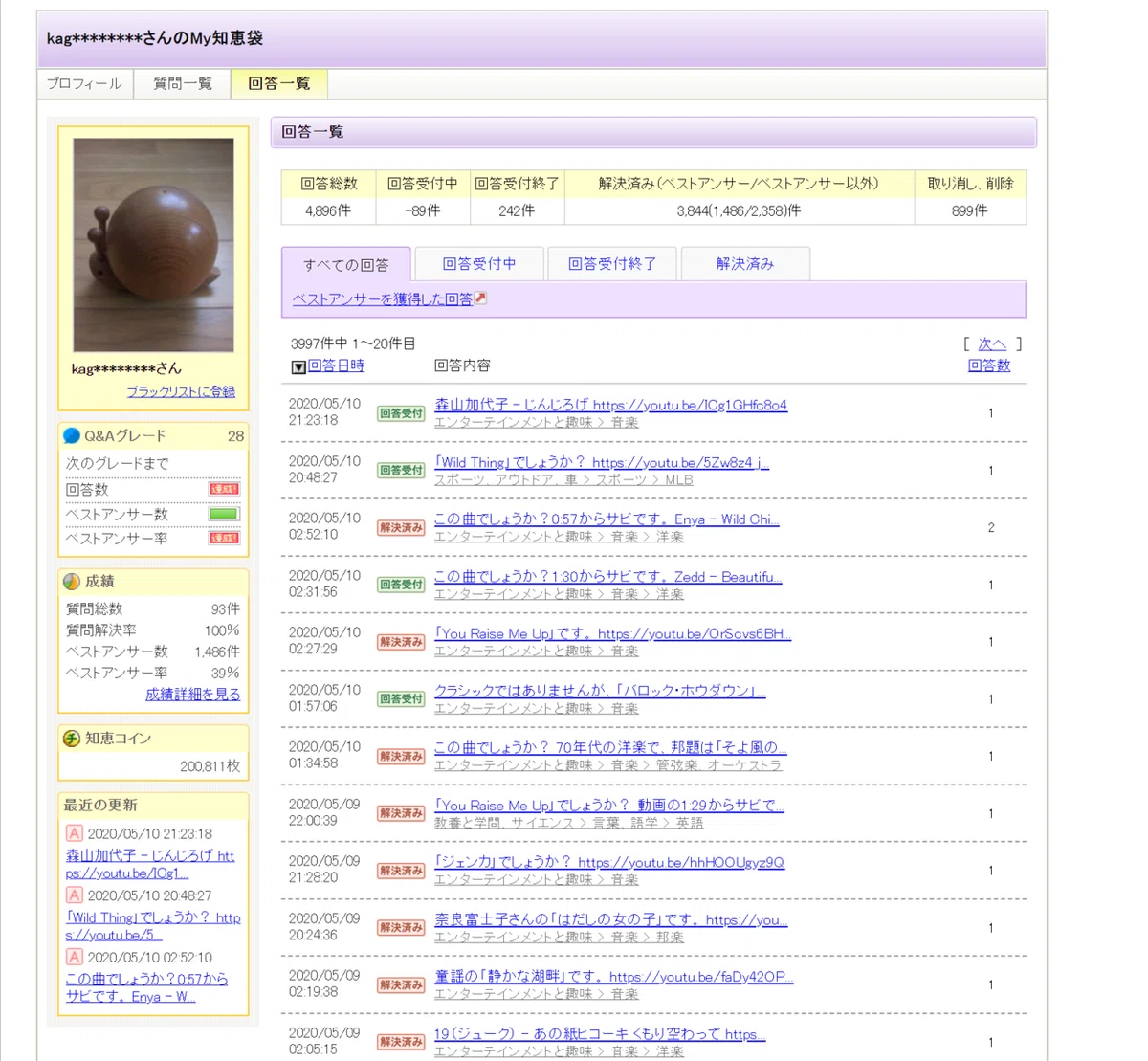
Task: Click the wooden snail profile picture
Action: coord(153,245)
